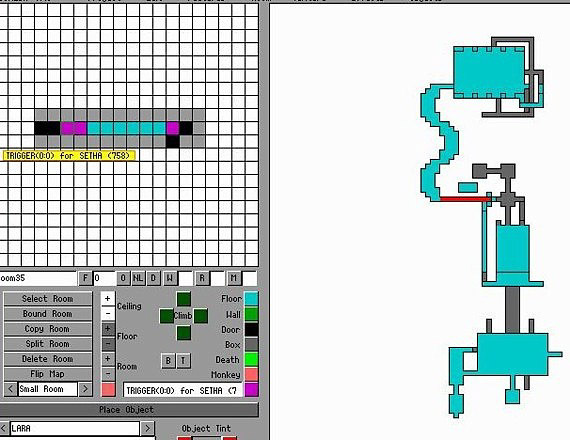This screenshot has width=570, height=440.
Task: Raise room with Room plus button
Action: tap(108, 359)
